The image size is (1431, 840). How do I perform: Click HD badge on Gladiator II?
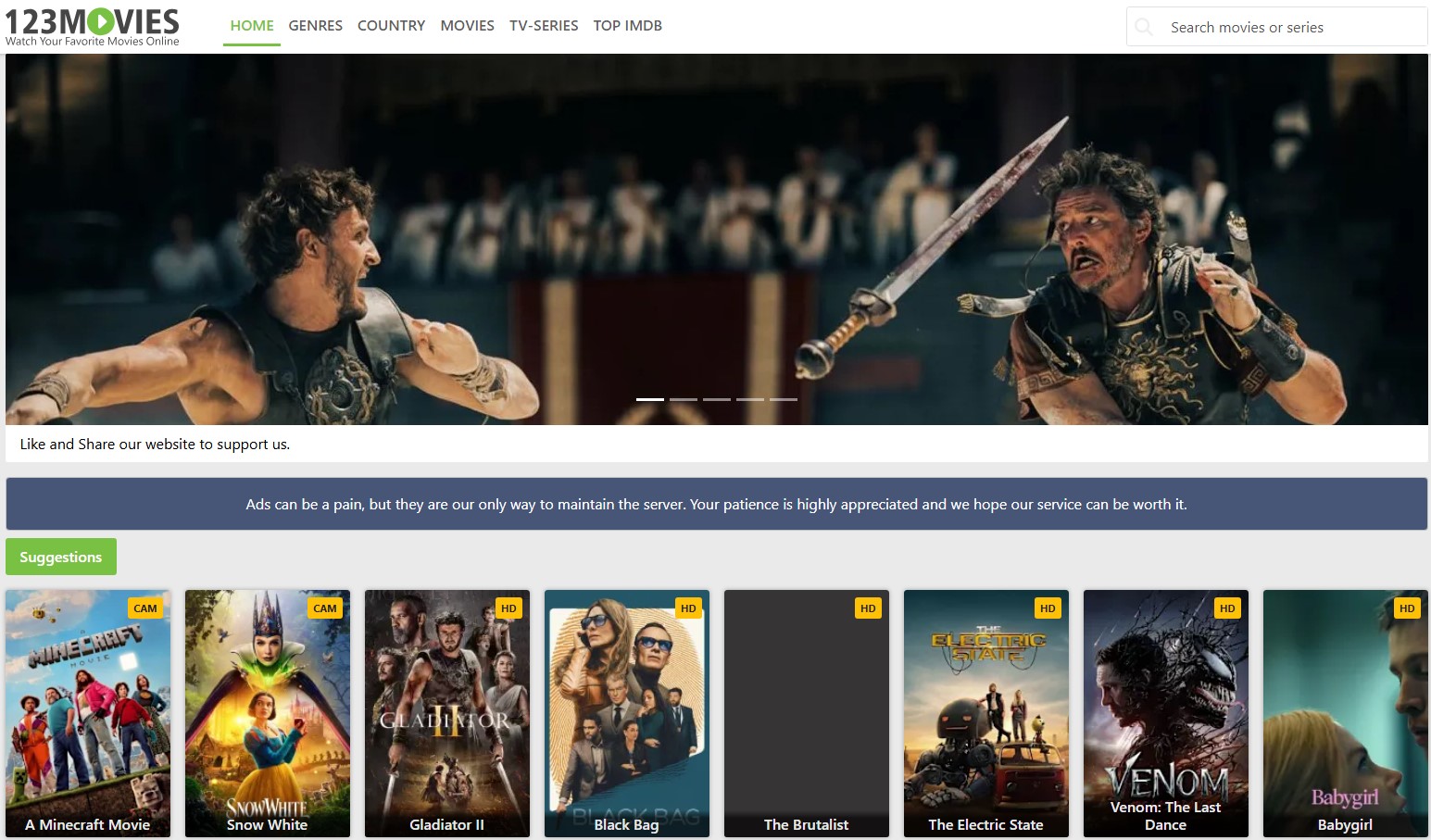(x=508, y=608)
